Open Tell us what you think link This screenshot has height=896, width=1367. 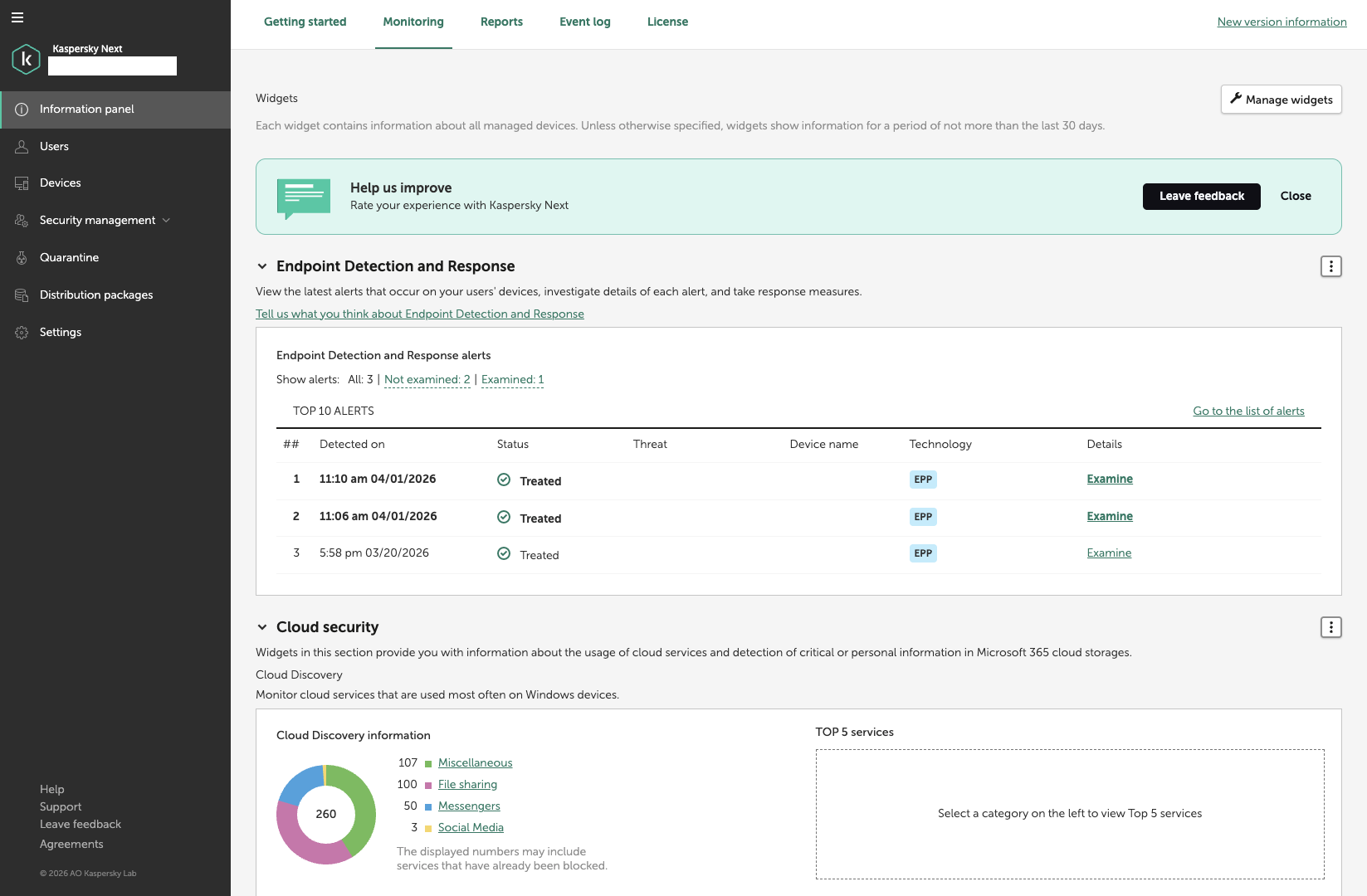click(420, 314)
